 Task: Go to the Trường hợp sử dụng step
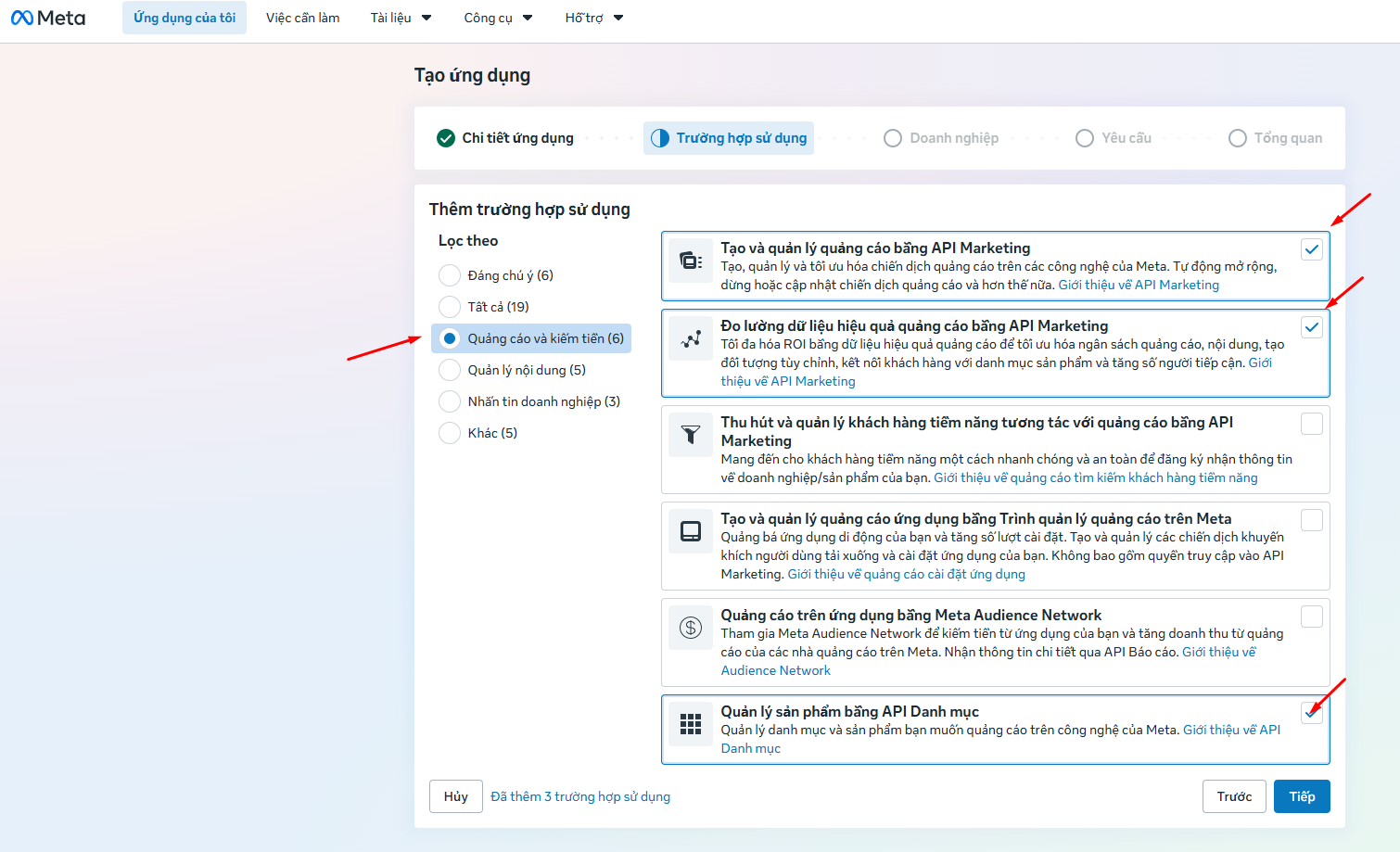pos(729,138)
